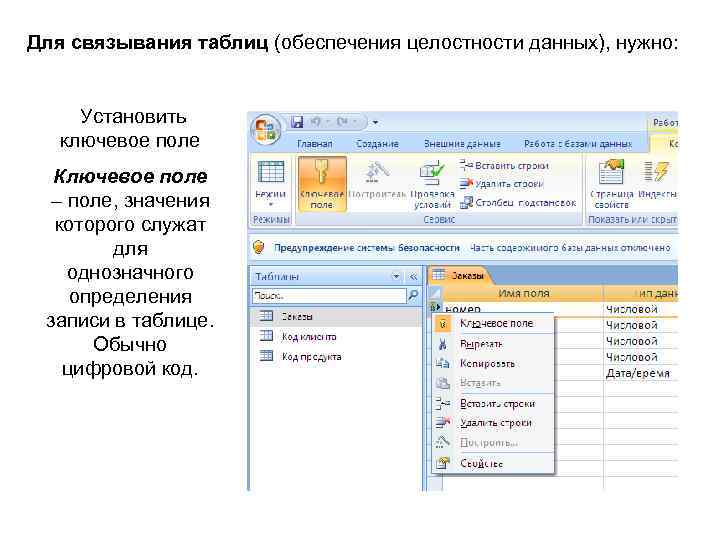The image size is (720, 540).
Task: Collapse the navigation pane with double chevron
Action: [413, 276]
